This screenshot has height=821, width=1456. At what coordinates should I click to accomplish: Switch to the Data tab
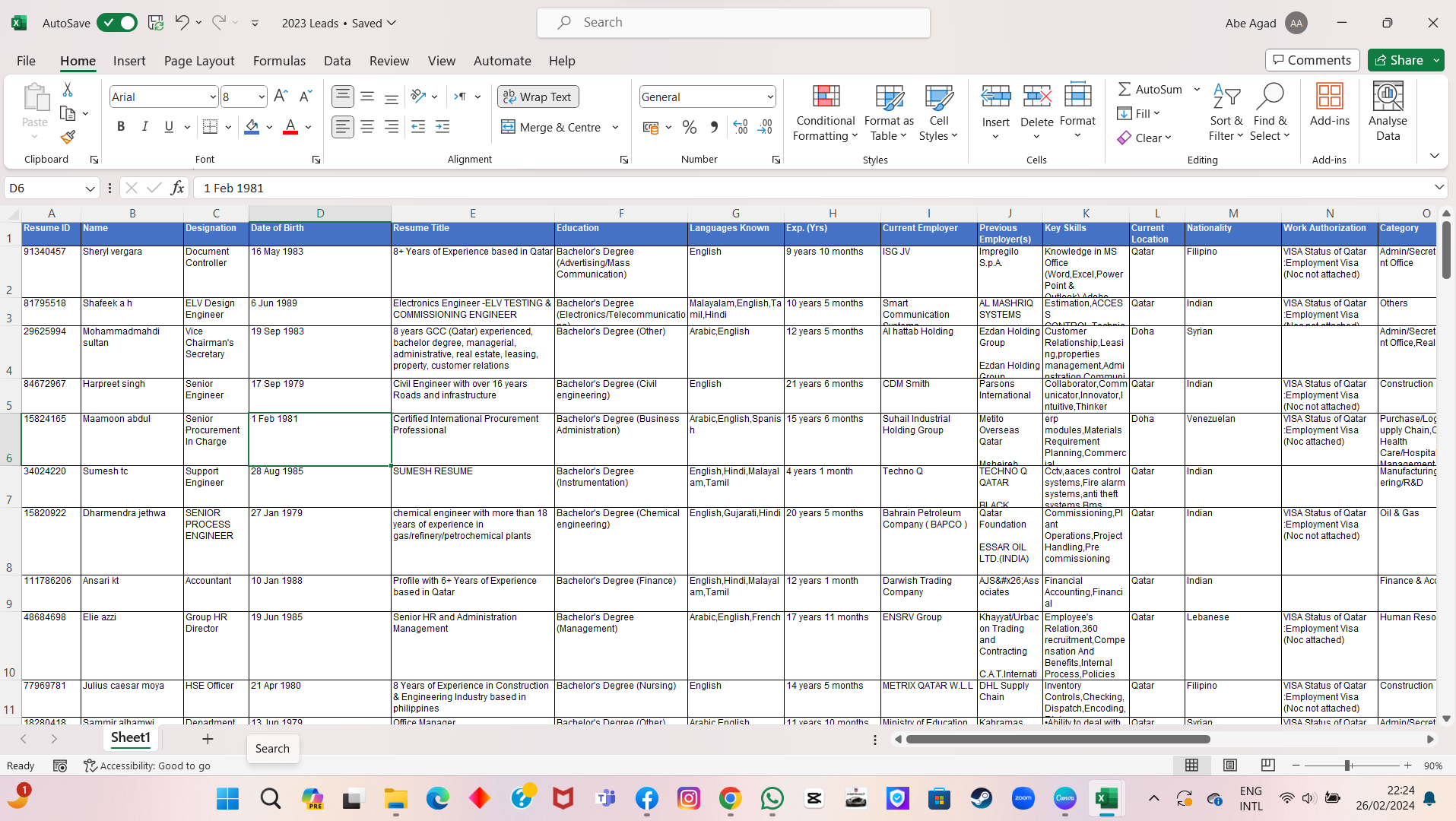[337, 61]
